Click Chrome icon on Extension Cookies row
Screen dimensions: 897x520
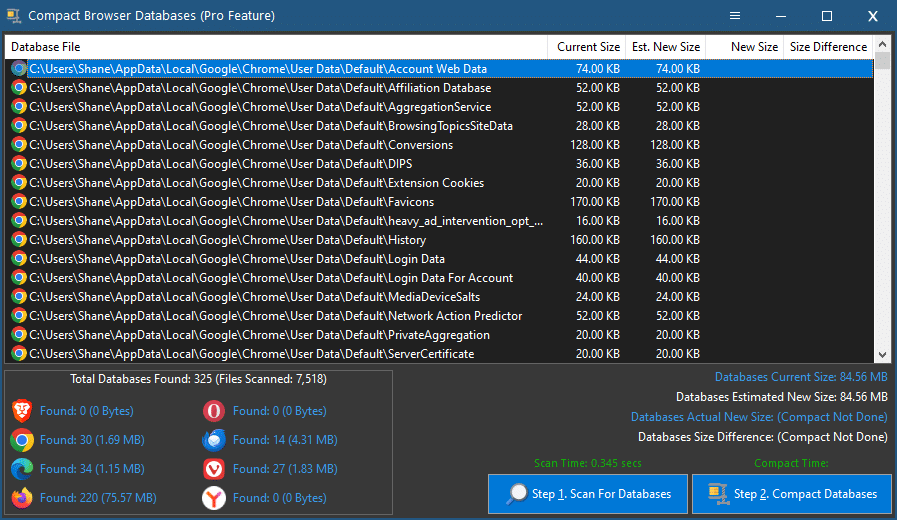pyautogui.click(x=19, y=182)
